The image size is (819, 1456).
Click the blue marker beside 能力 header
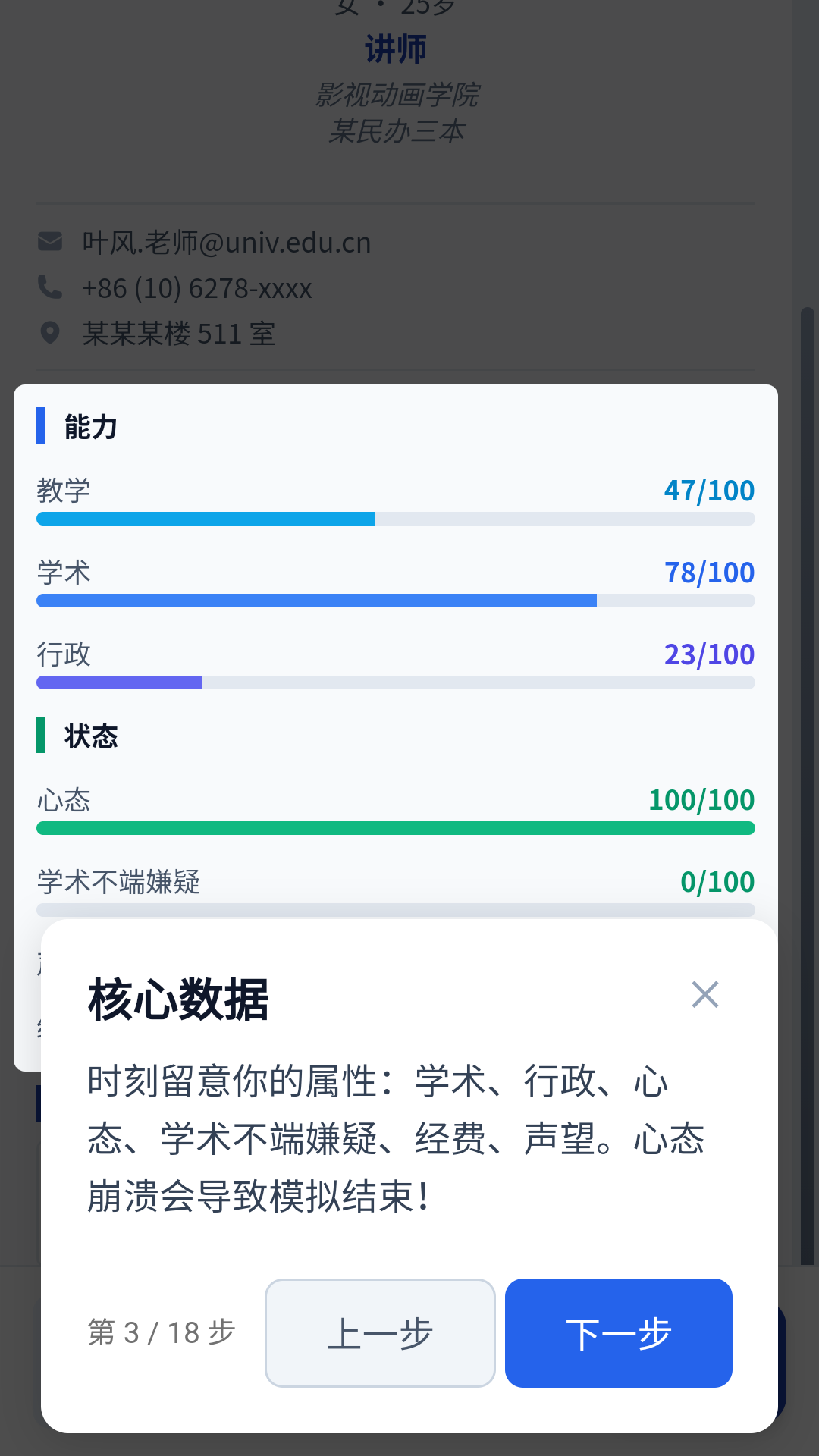click(x=41, y=427)
